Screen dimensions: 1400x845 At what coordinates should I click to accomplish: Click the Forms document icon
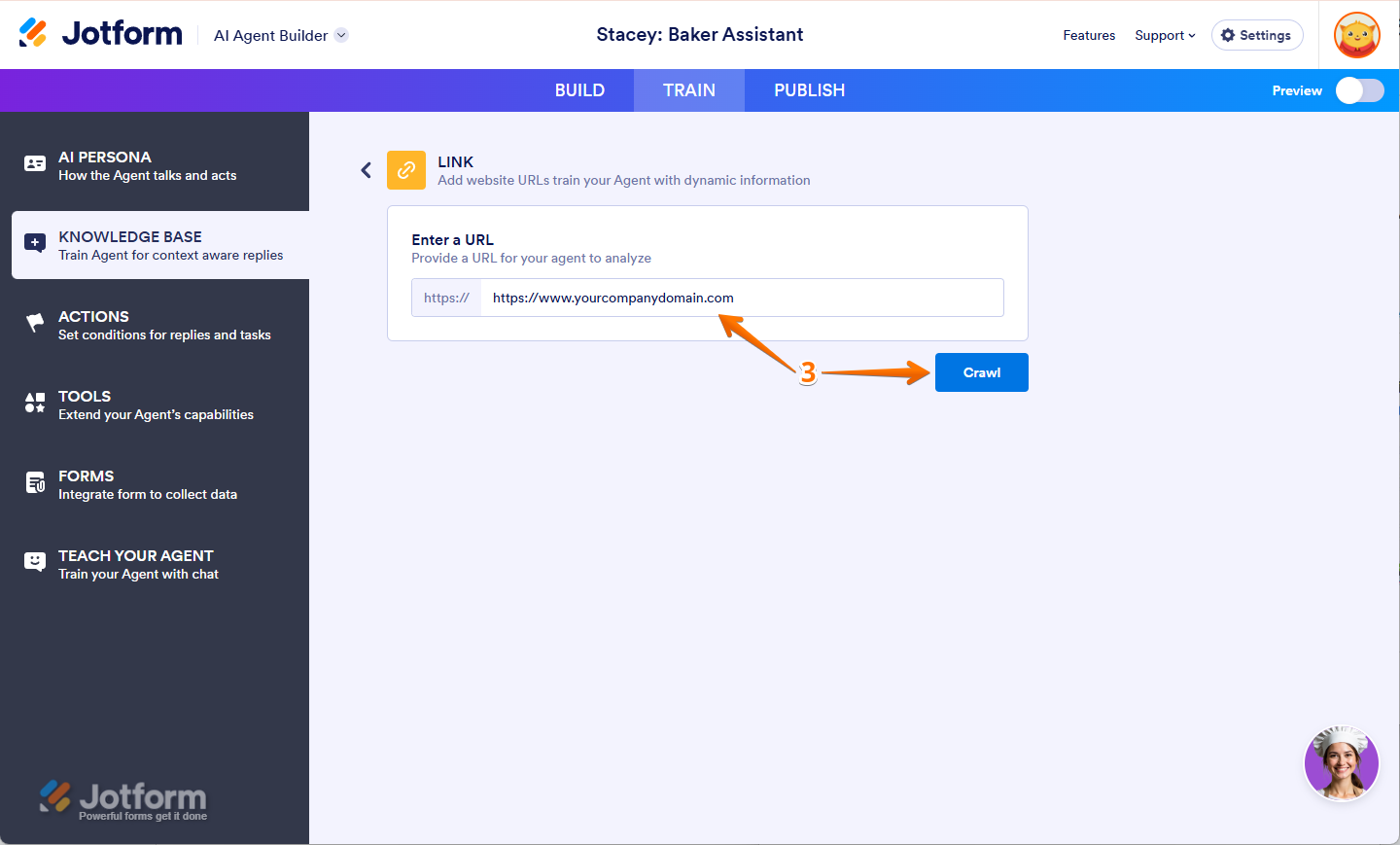pos(35,482)
